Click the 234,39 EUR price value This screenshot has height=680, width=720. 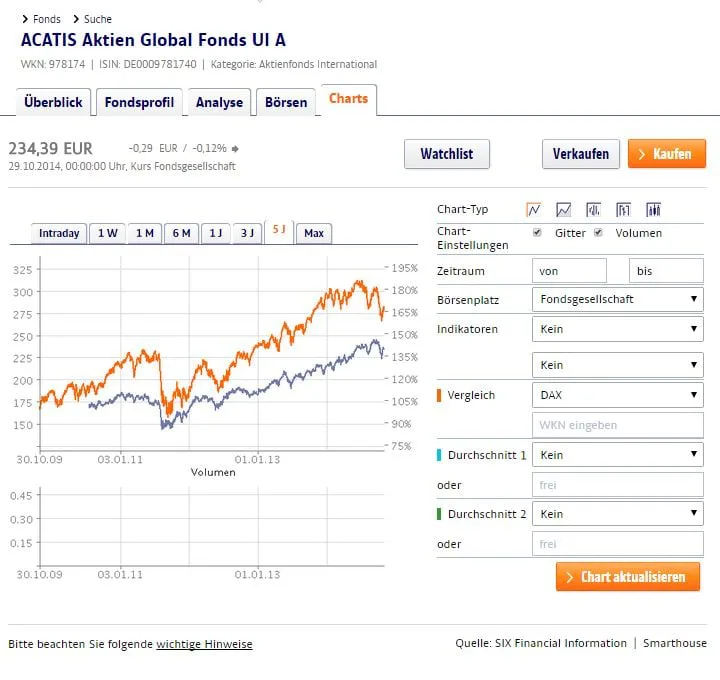51,149
